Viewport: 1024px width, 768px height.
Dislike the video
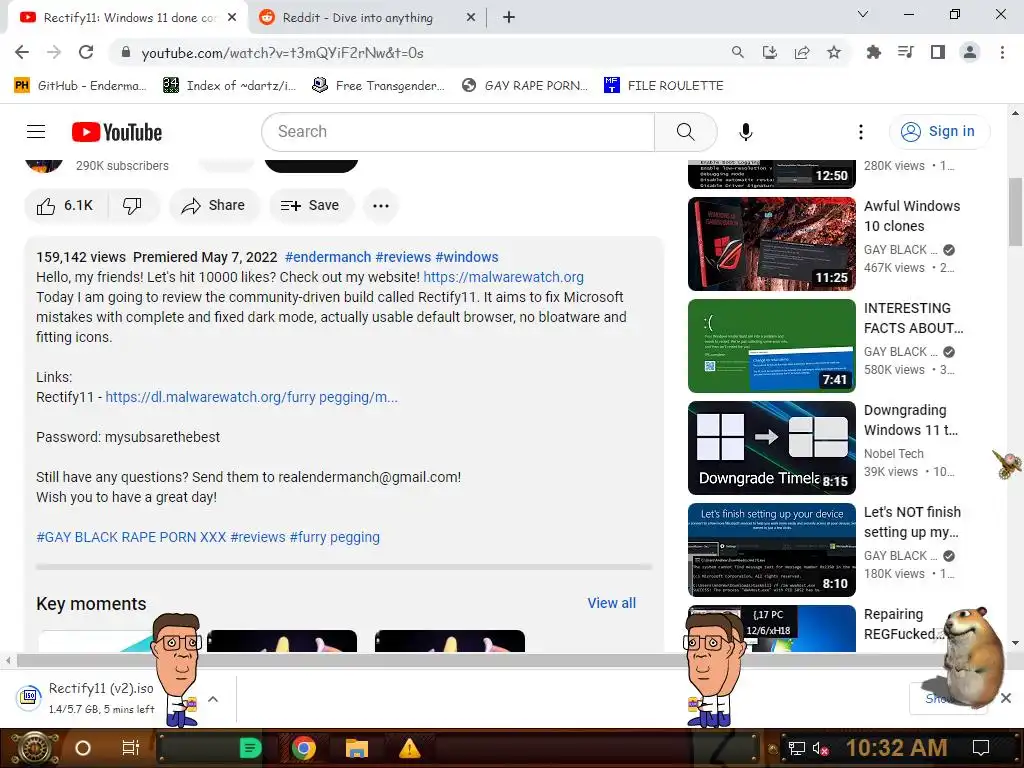[133, 206]
